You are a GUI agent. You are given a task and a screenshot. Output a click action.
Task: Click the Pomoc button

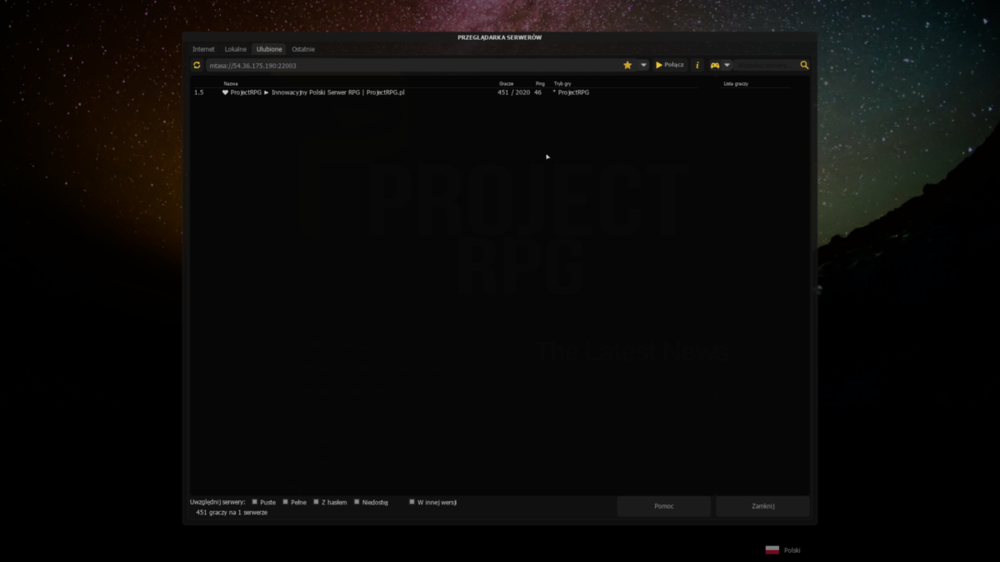coord(664,506)
